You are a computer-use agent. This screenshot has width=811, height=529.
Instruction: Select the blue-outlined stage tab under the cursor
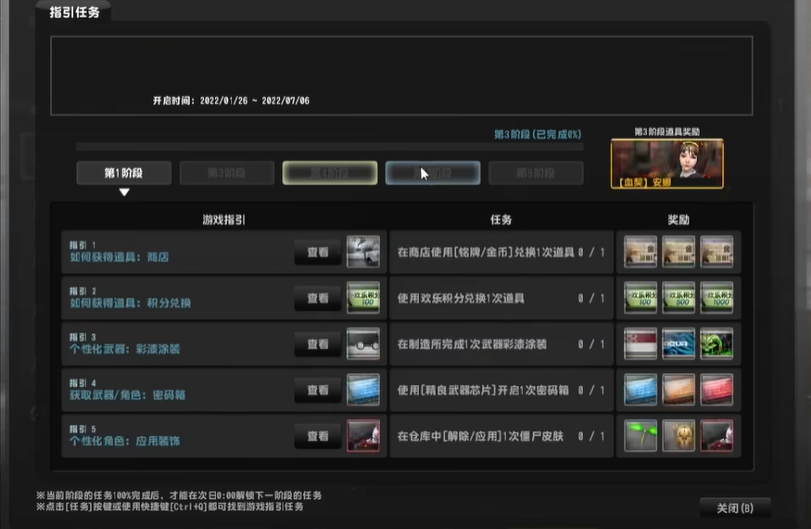click(x=432, y=173)
